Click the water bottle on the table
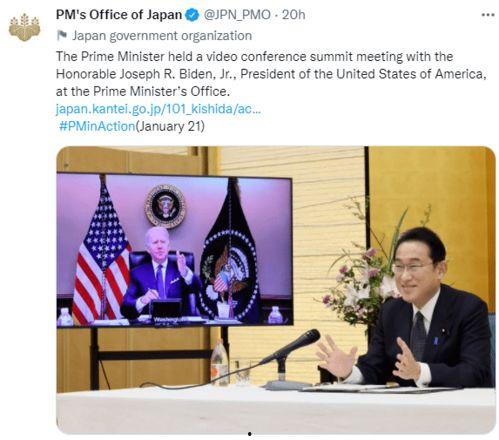Image resolution: width=499 pixels, height=440 pixels. 219,363
